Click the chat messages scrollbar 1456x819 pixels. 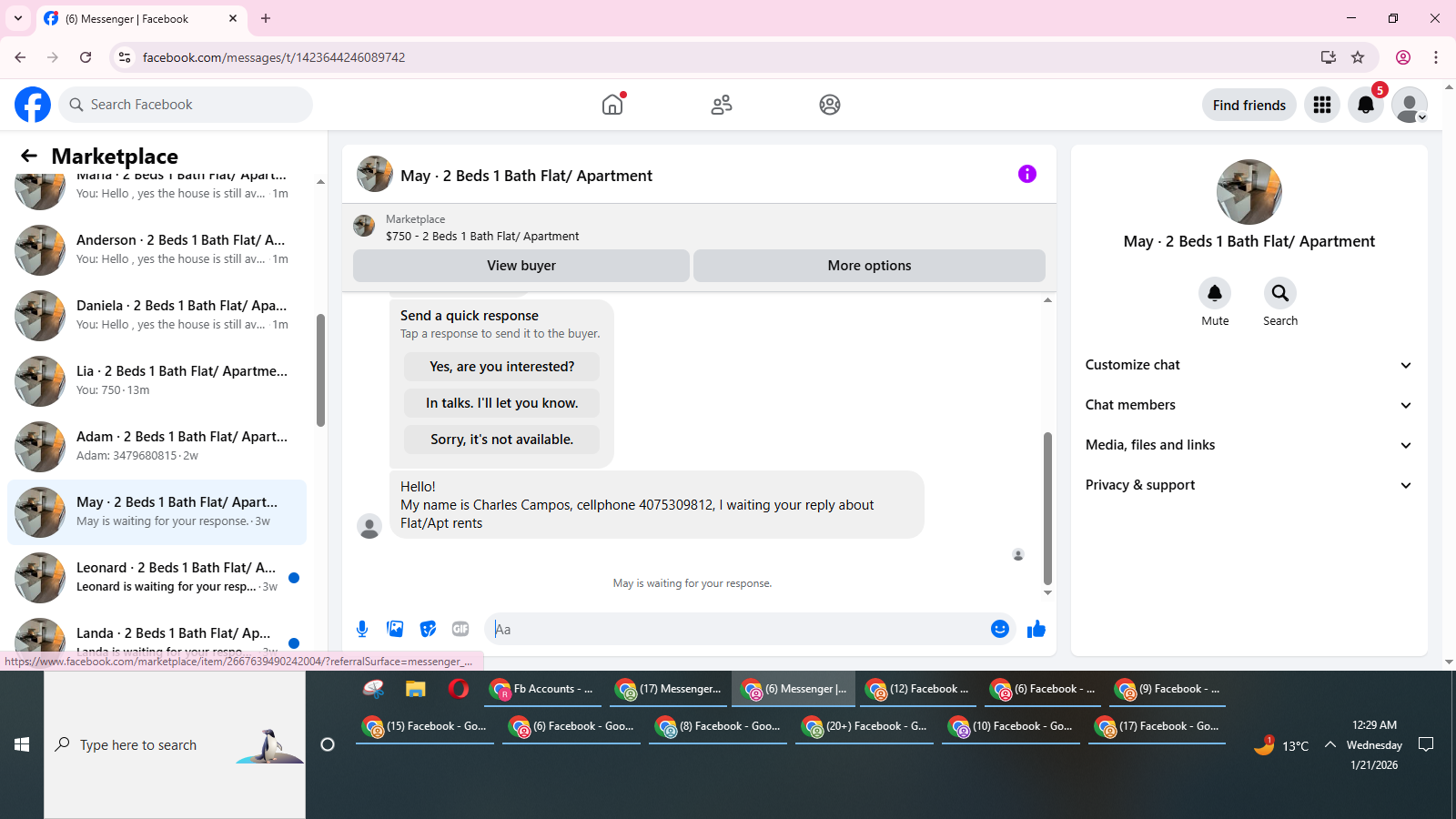click(x=1047, y=508)
